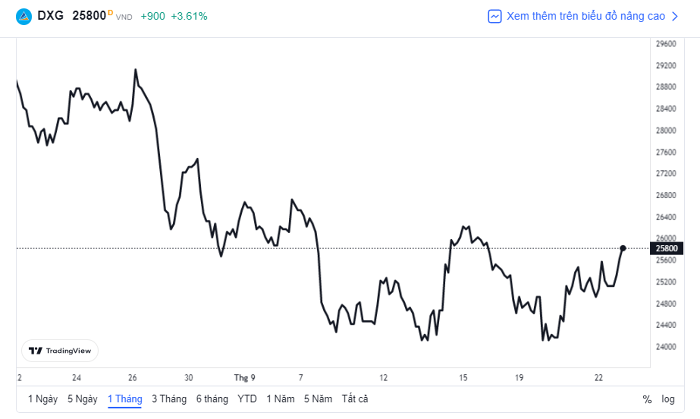This screenshot has height=419, width=700.
Task: Click the 'Thg 9' date axis label
Action: point(245,378)
